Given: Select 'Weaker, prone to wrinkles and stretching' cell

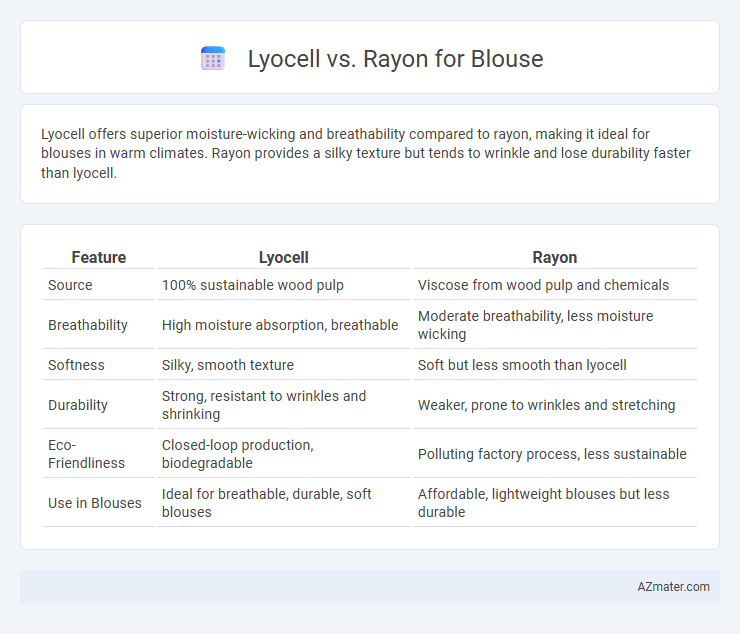Looking at the screenshot, I should [x=546, y=405].
